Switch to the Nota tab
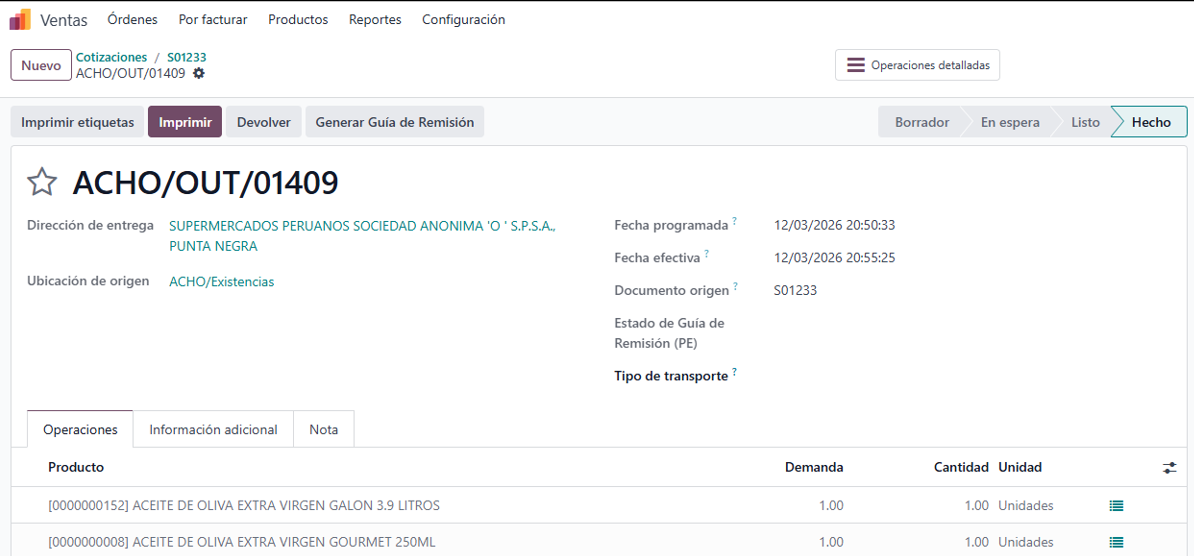The height and width of the screenshot is (556, 1194). [323, 430]
